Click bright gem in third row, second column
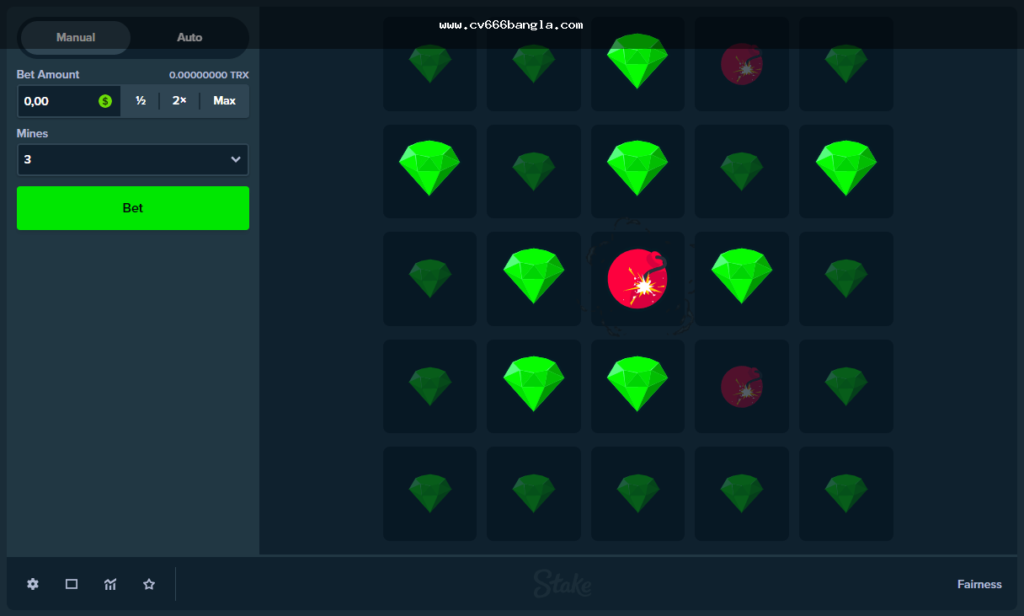The width and height of the screenshot is (1024, 616). [x=534, y=278]
